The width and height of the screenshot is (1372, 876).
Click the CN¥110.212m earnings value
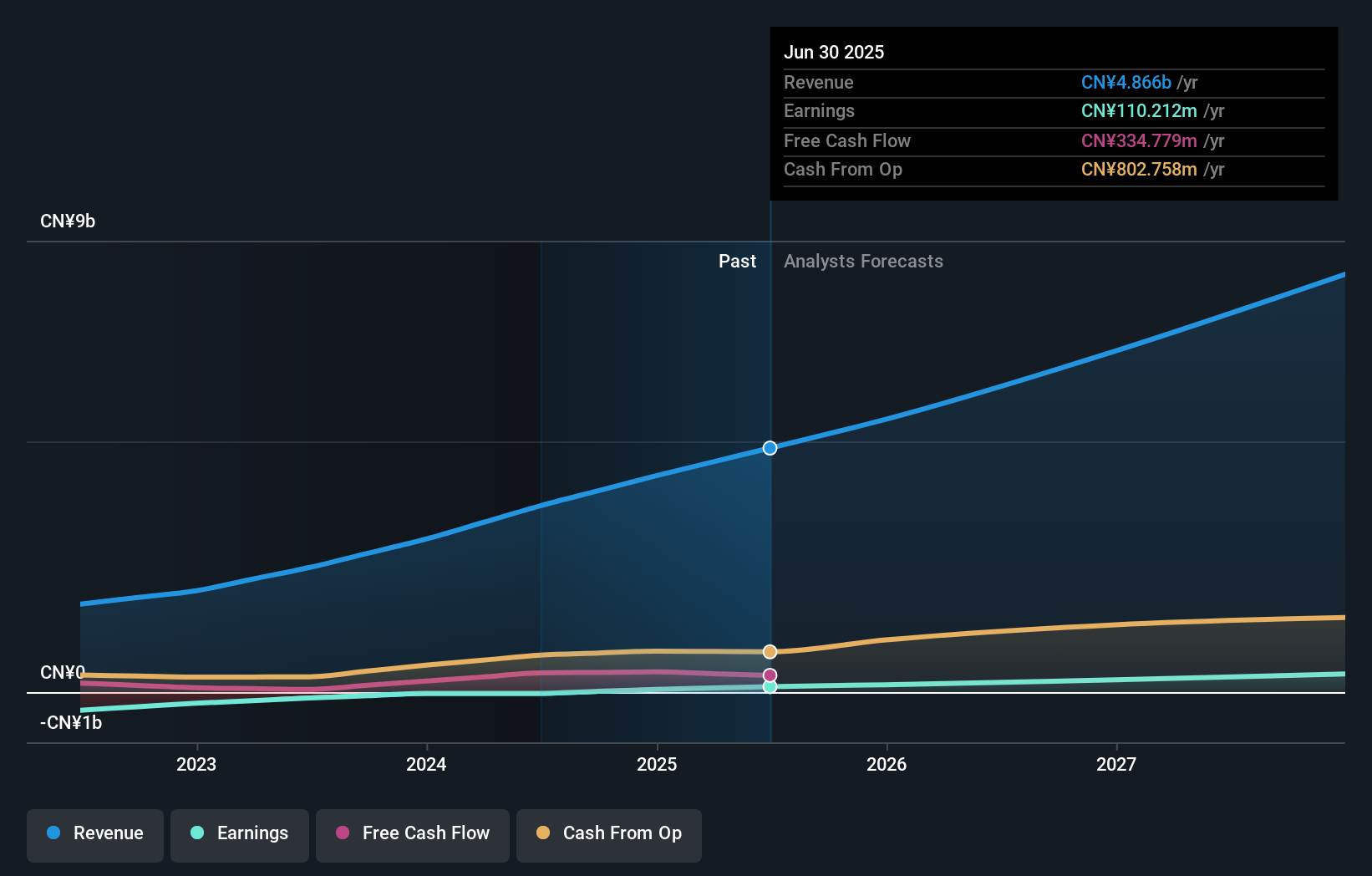click(1139, 111)
